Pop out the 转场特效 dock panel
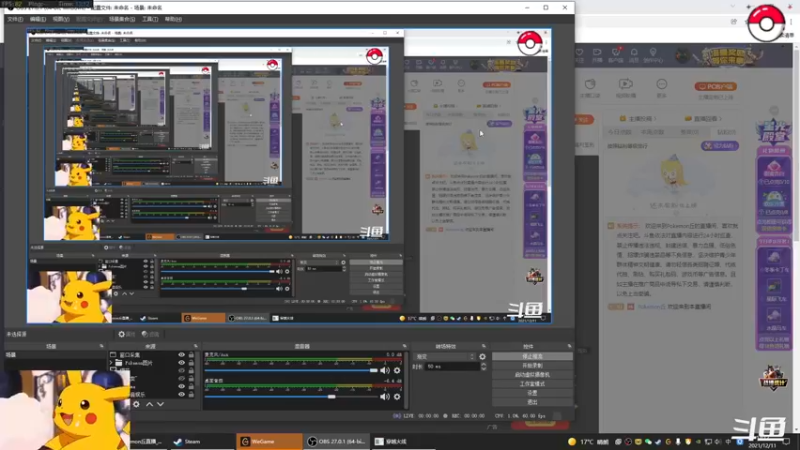 click(484, 346)
